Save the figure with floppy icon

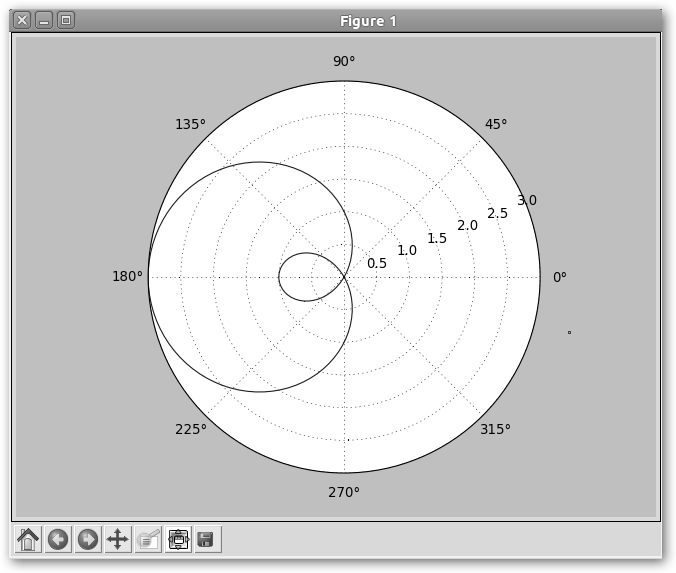point(207,539)
